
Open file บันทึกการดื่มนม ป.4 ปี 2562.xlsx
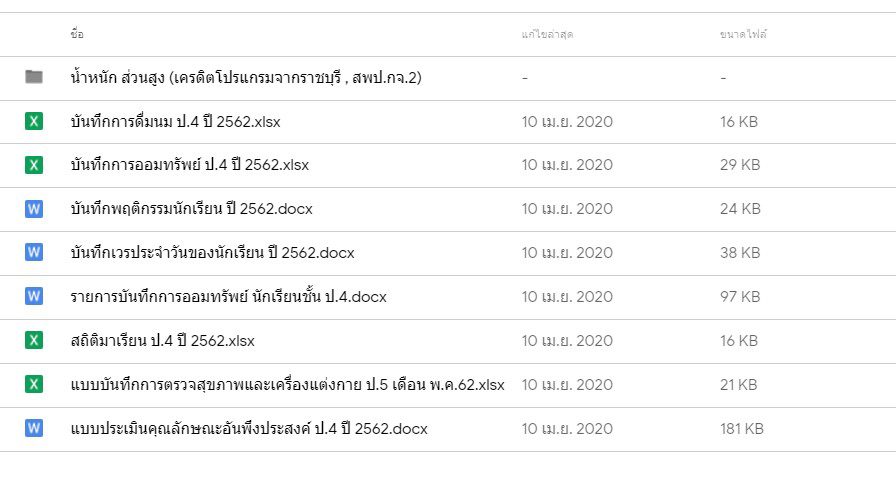pos(175,122)
